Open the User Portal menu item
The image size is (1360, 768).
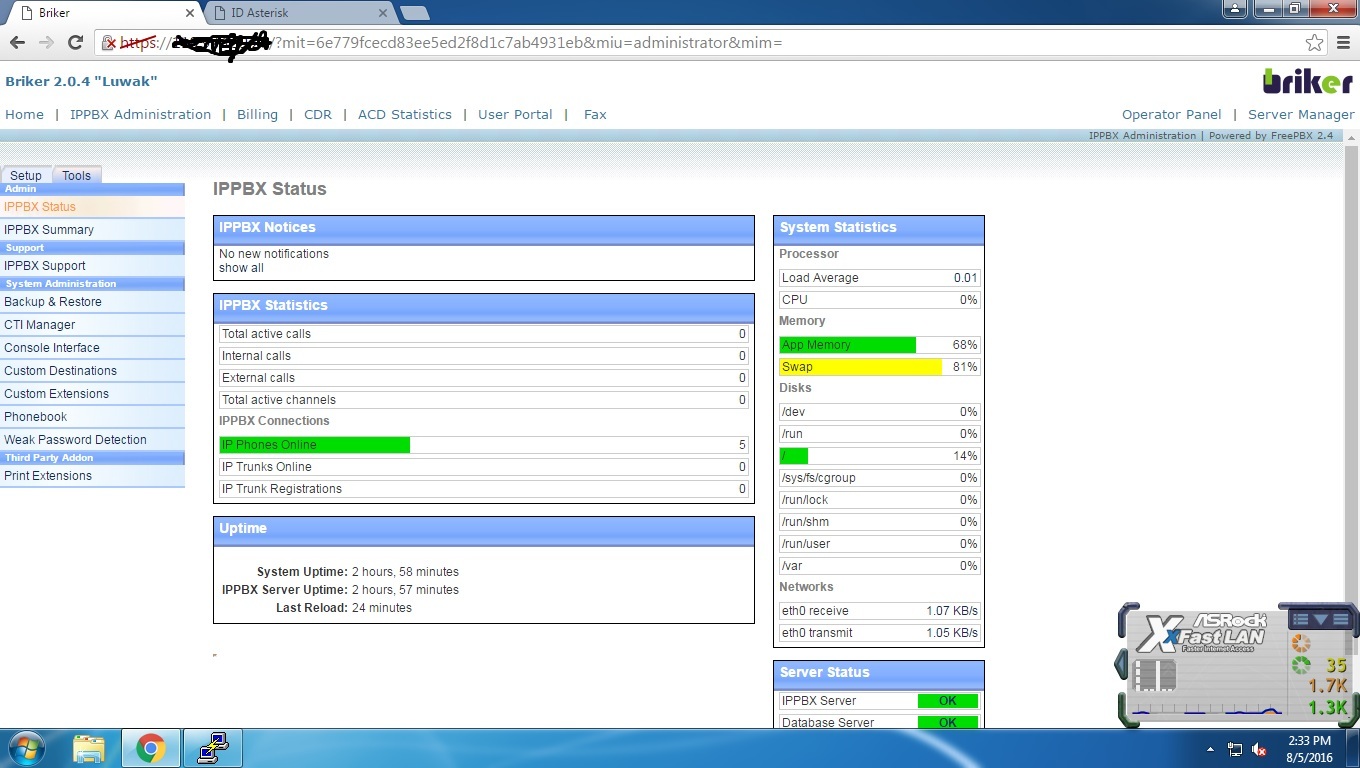[x=515, y=114]
